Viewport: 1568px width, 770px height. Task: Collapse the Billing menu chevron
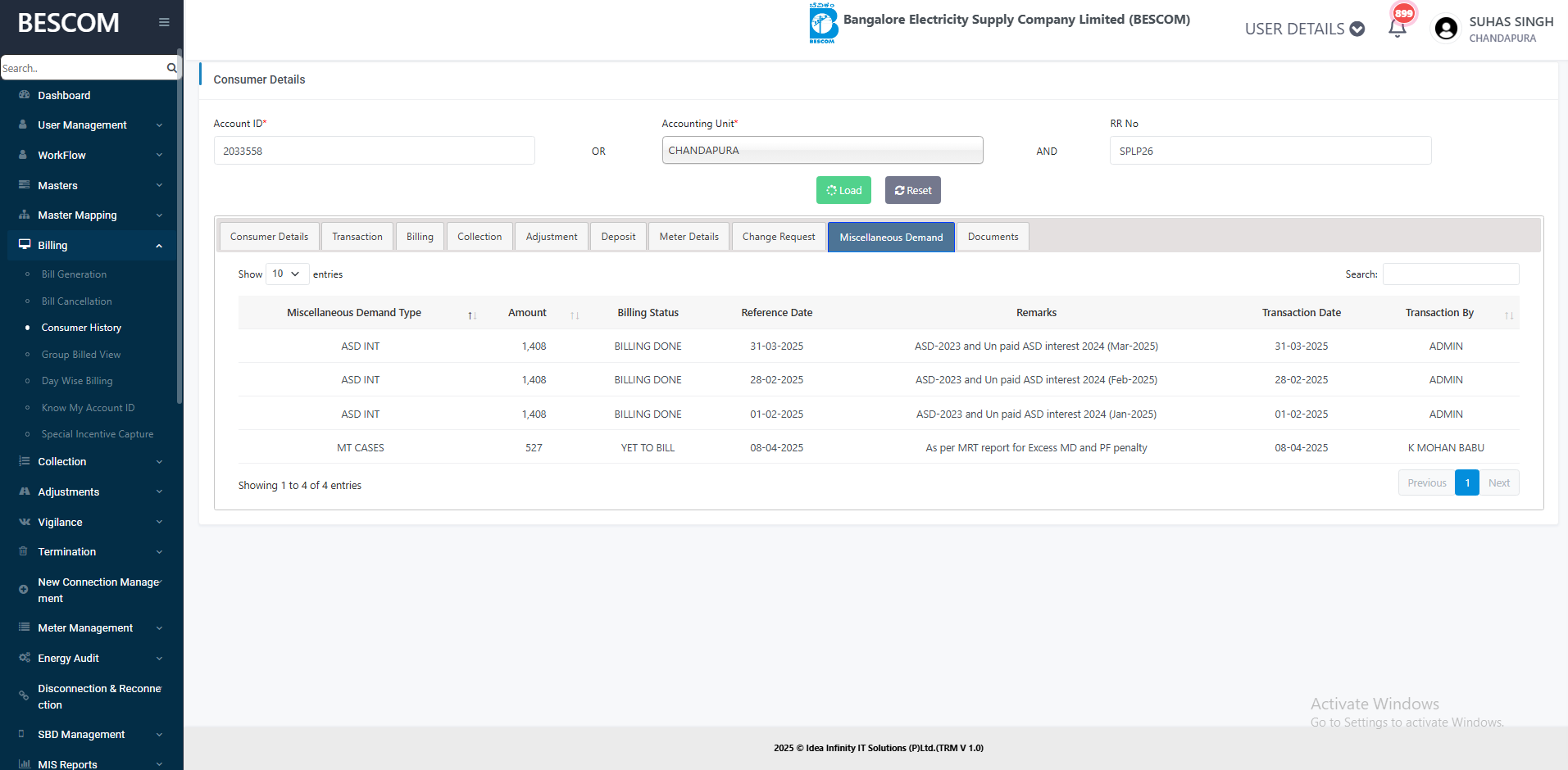click(159, 246)
